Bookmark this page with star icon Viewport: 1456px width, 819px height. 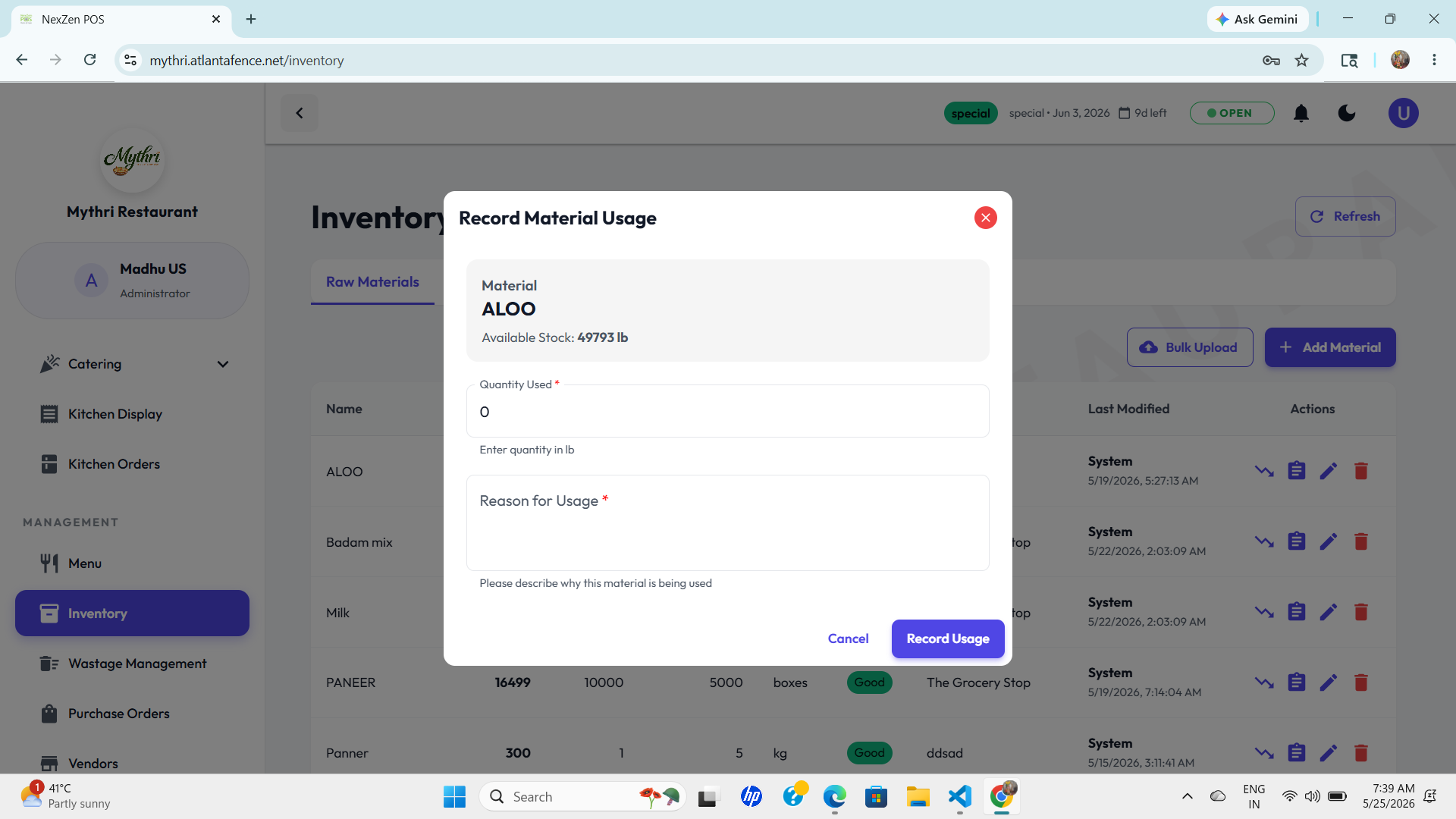point(1301,60)
